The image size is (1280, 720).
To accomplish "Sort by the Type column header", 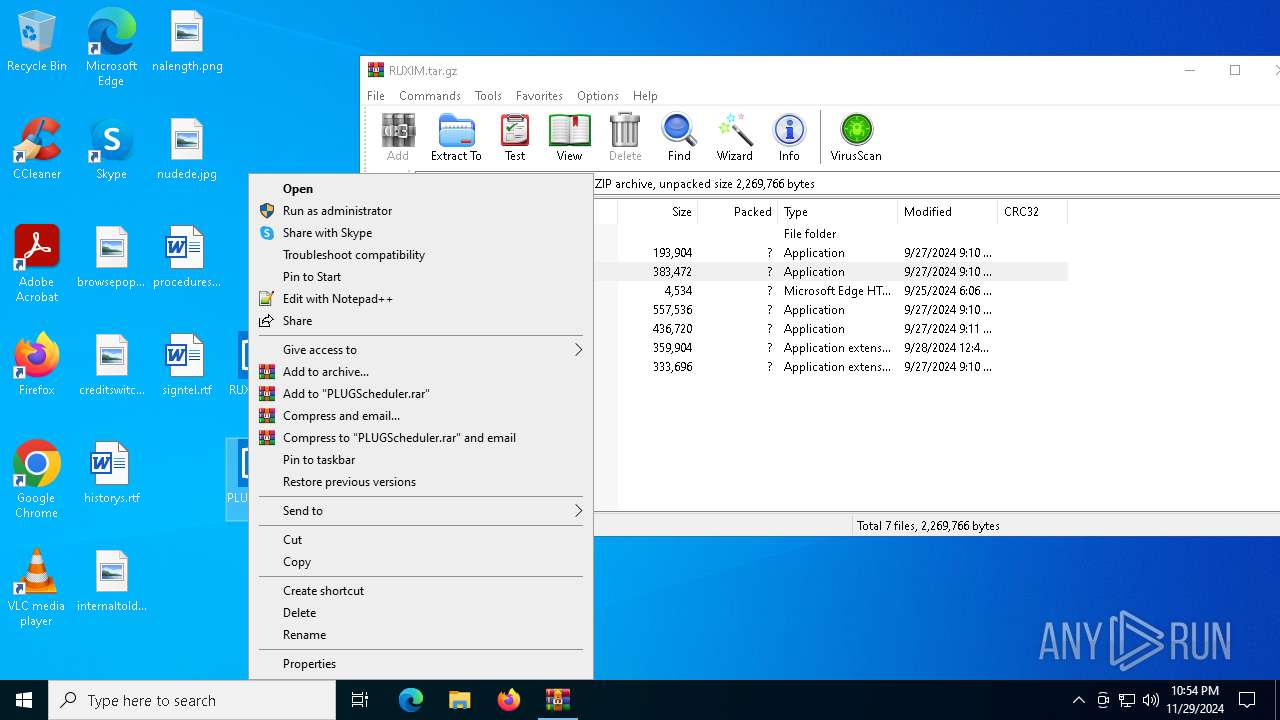I will point(837,212).
